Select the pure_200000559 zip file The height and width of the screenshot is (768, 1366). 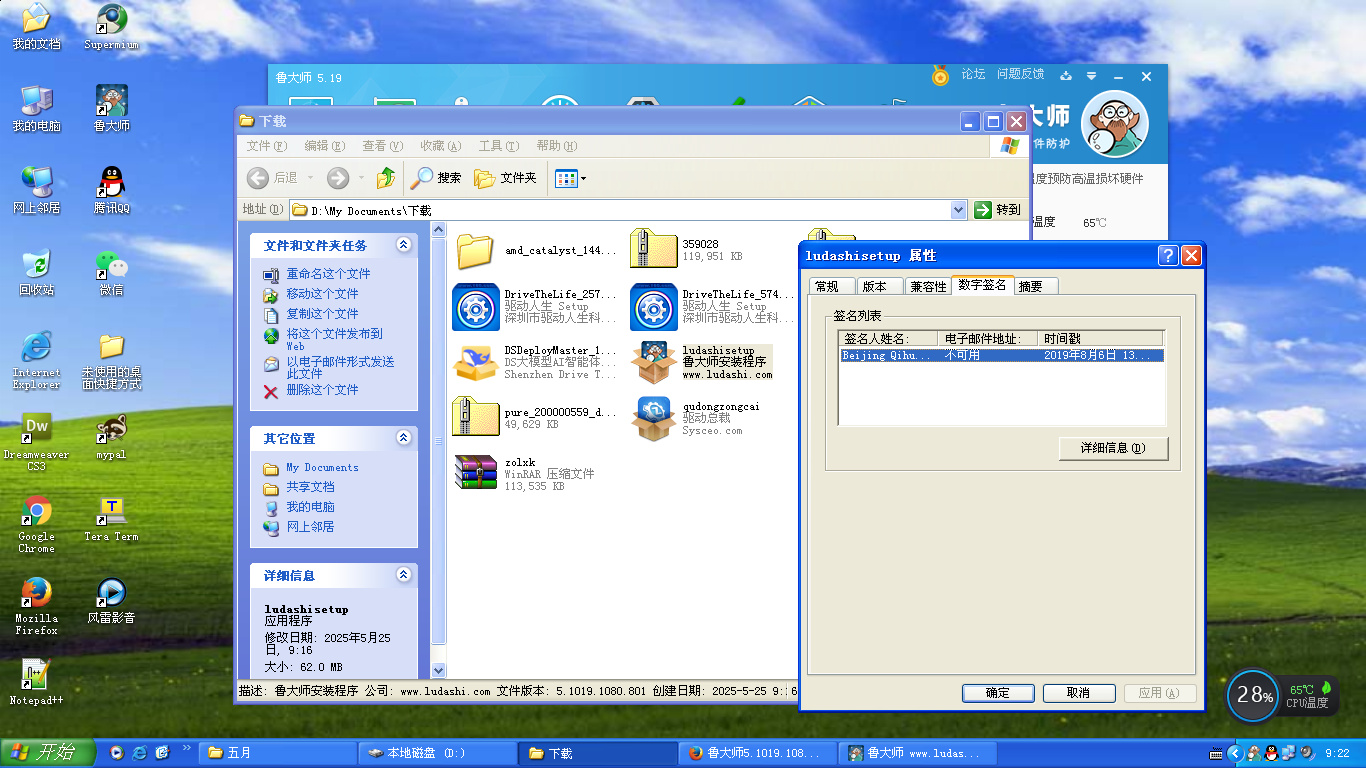pos(535,417)
